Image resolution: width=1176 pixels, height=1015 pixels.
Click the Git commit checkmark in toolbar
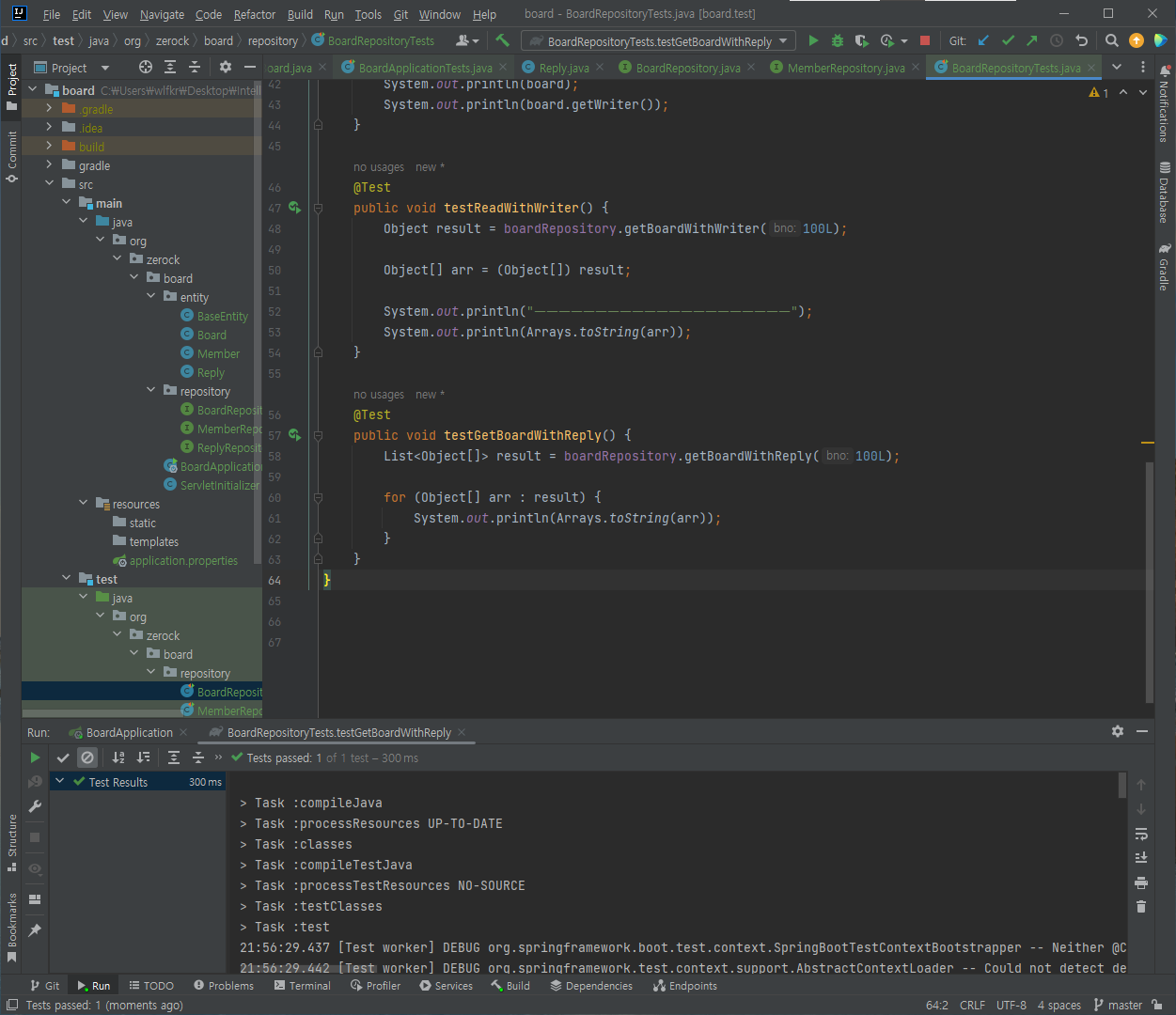tap(1008, 40)
